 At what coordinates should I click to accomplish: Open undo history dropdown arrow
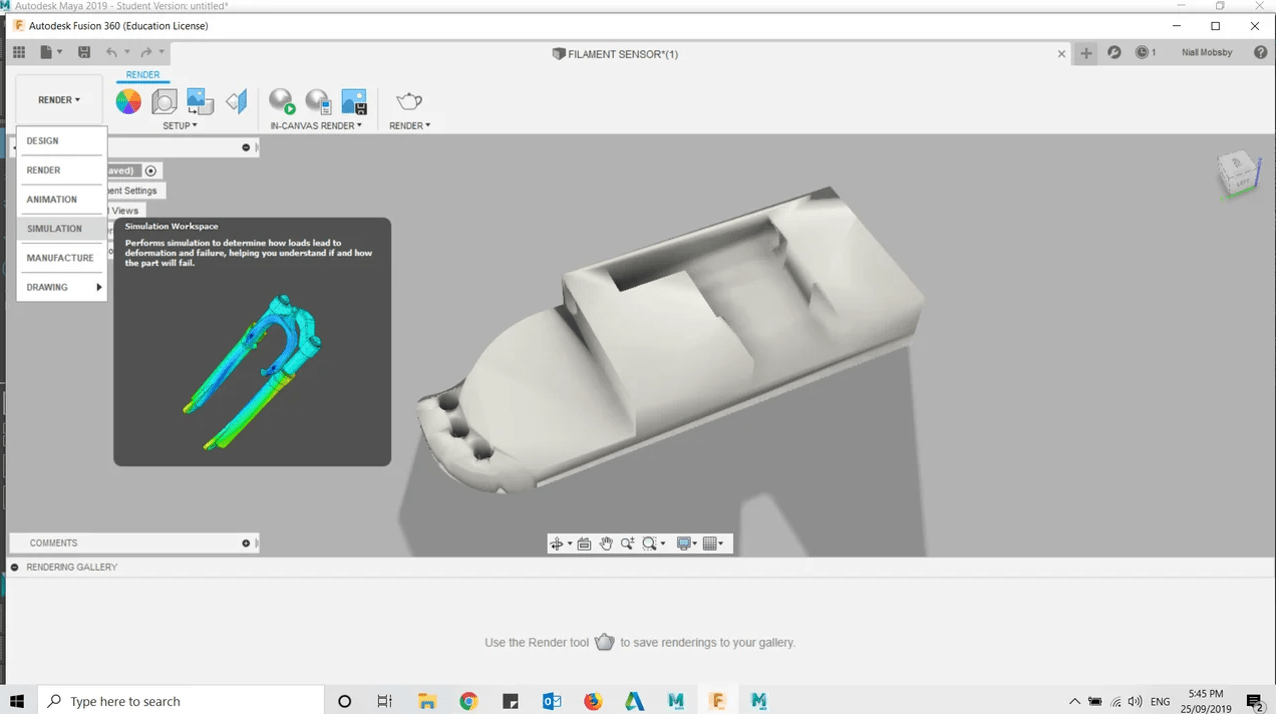127,53
